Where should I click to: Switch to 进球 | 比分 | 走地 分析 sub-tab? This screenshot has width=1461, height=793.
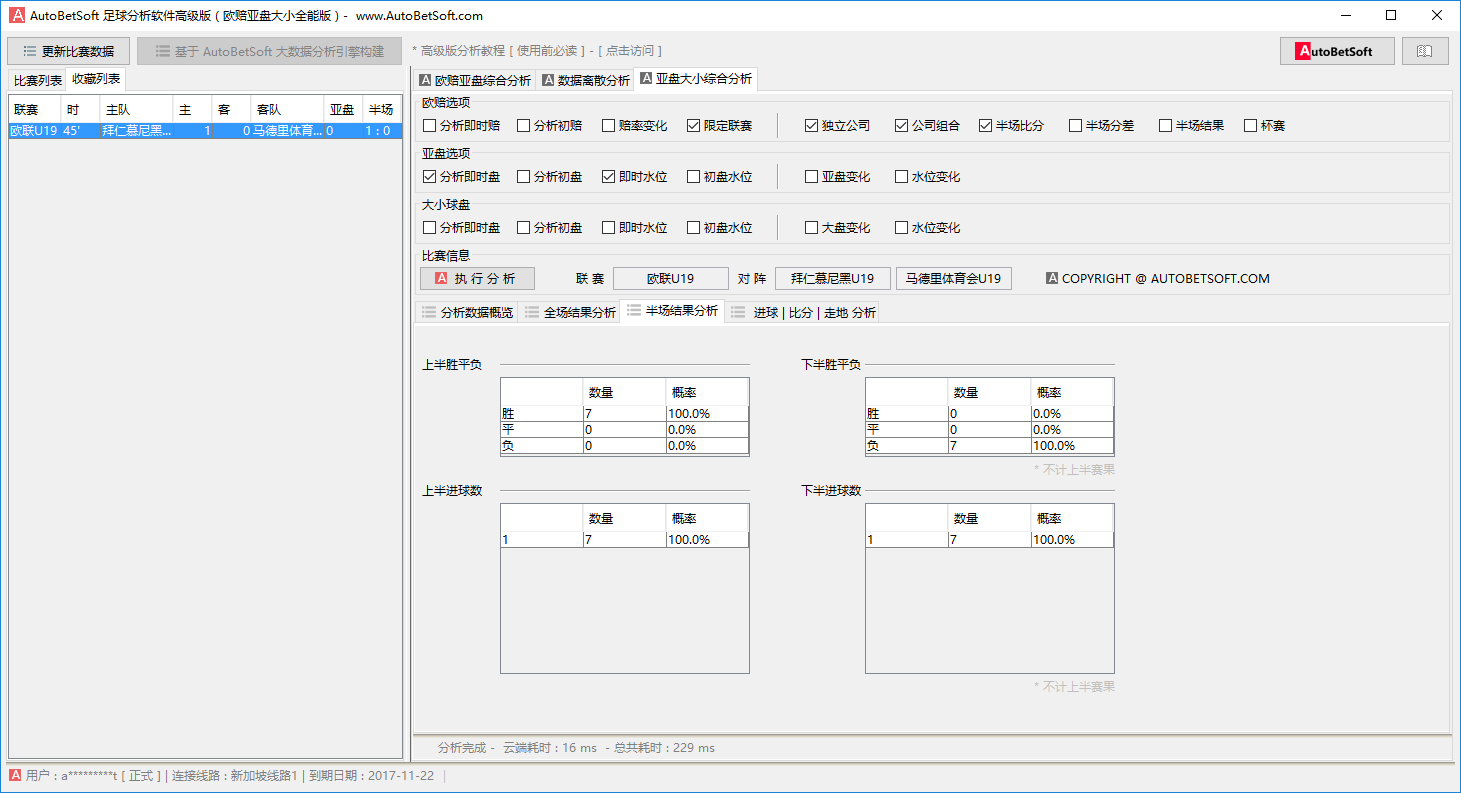click(803, 312)
